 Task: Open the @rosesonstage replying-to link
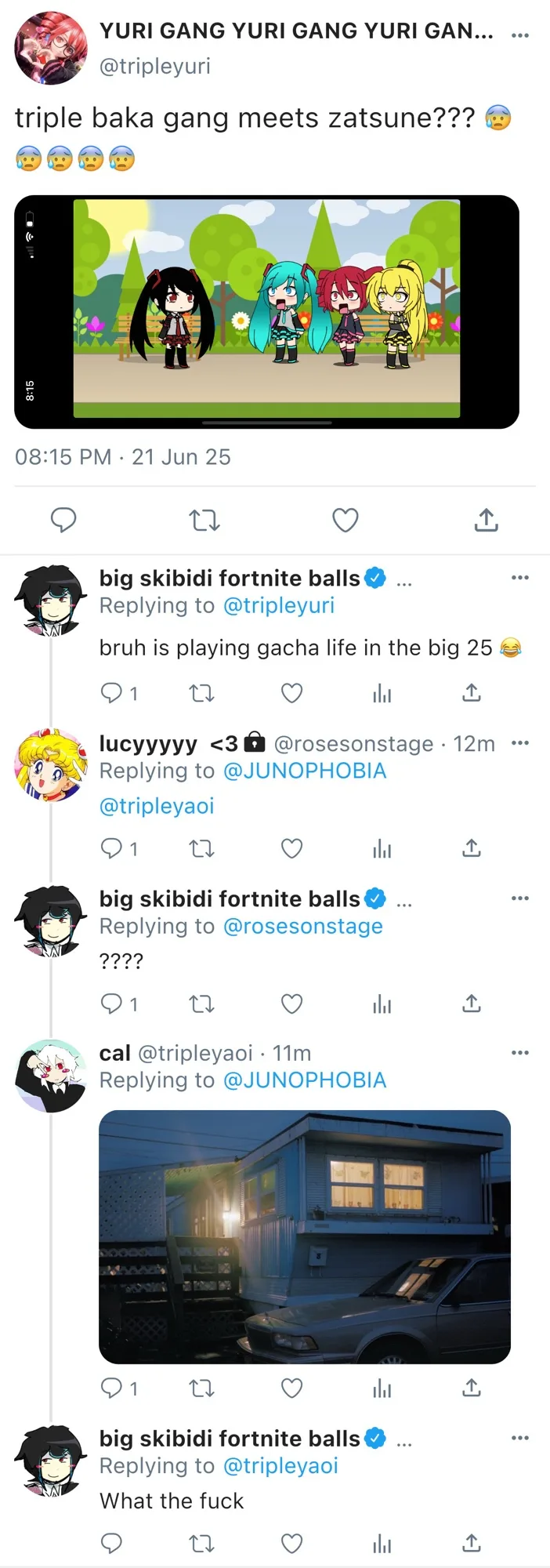[303, 926]
